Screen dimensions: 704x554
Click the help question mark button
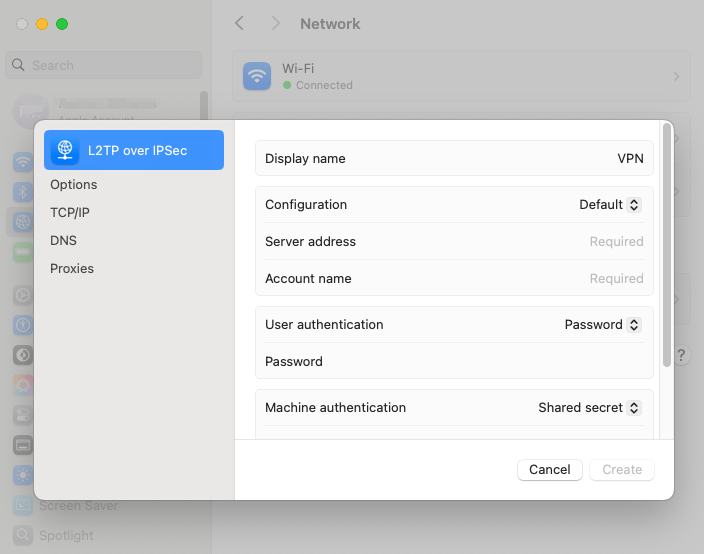pyautogui.click(x=681, y=355)
